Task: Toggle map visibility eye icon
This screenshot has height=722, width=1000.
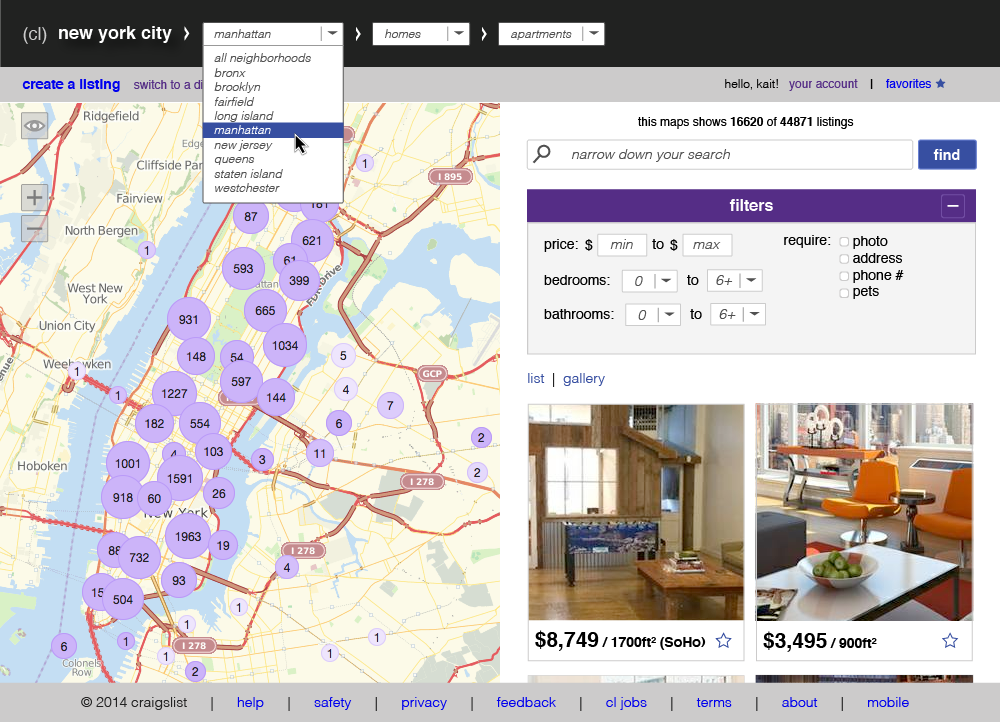Action: (x=34, y=126)
